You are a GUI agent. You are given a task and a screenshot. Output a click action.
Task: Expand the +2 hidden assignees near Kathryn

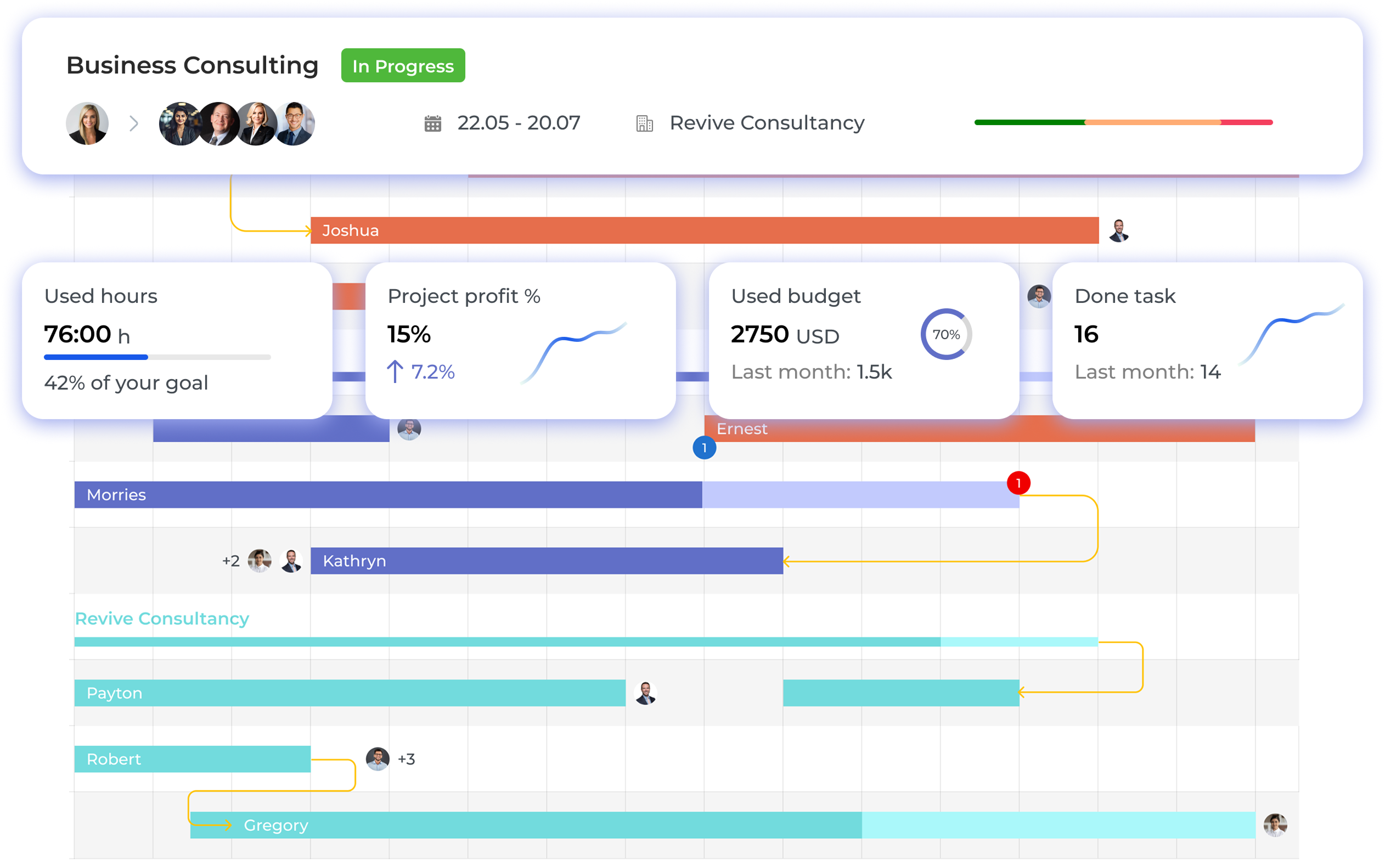230,561
